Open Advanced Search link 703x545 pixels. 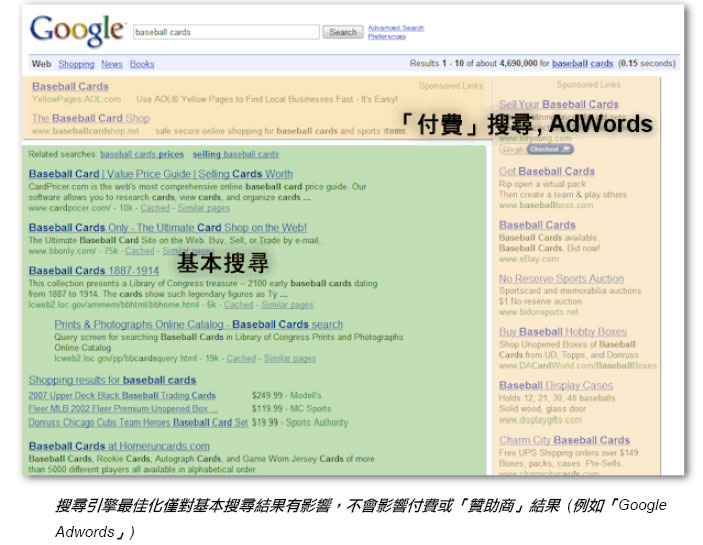[x=396, y=28]
